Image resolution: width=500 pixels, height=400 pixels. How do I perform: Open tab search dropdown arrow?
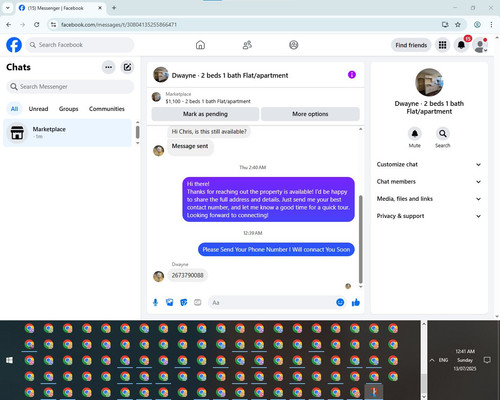8,8
